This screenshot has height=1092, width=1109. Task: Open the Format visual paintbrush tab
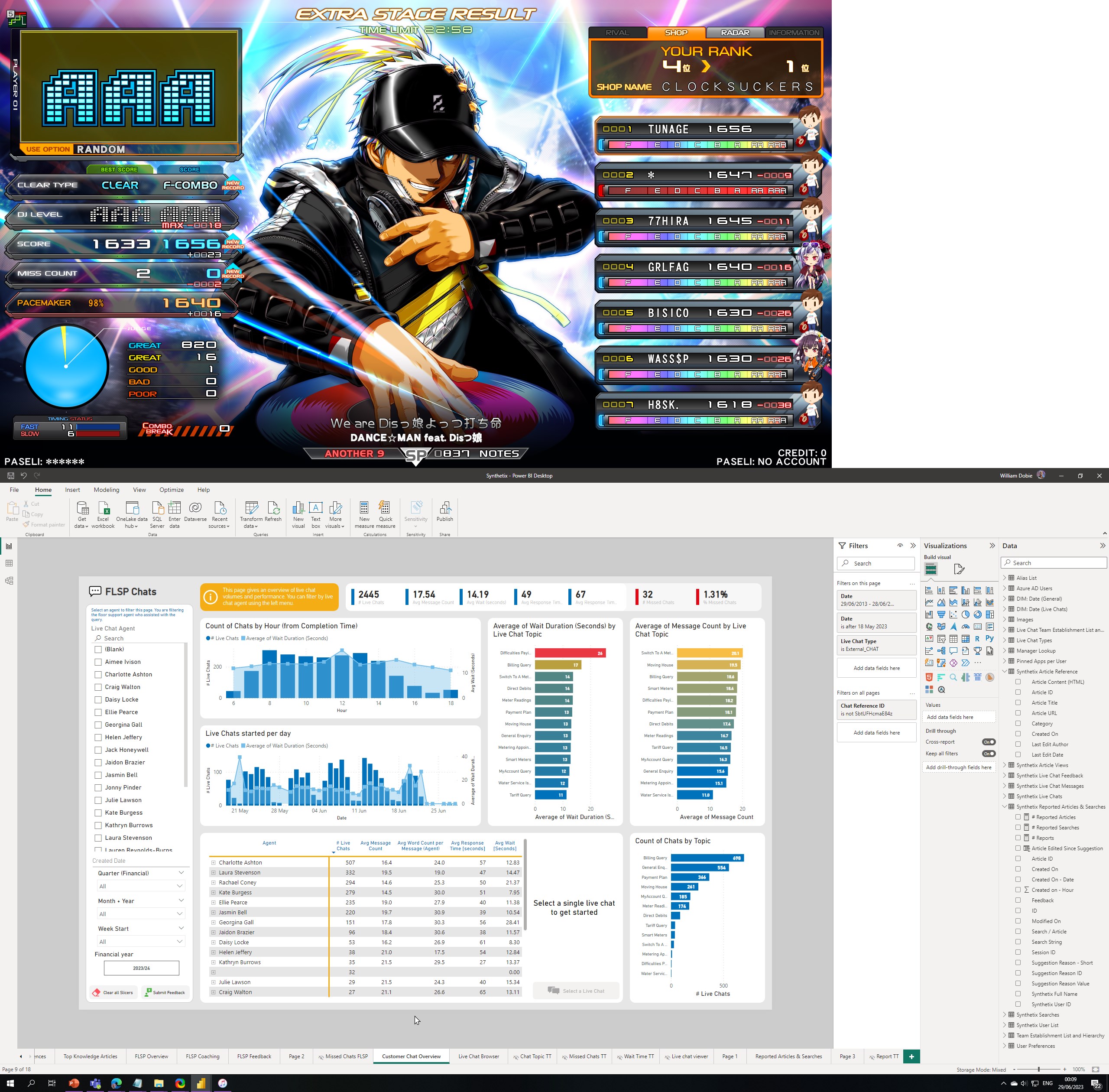pyautogui.click(x=959, y=569)
